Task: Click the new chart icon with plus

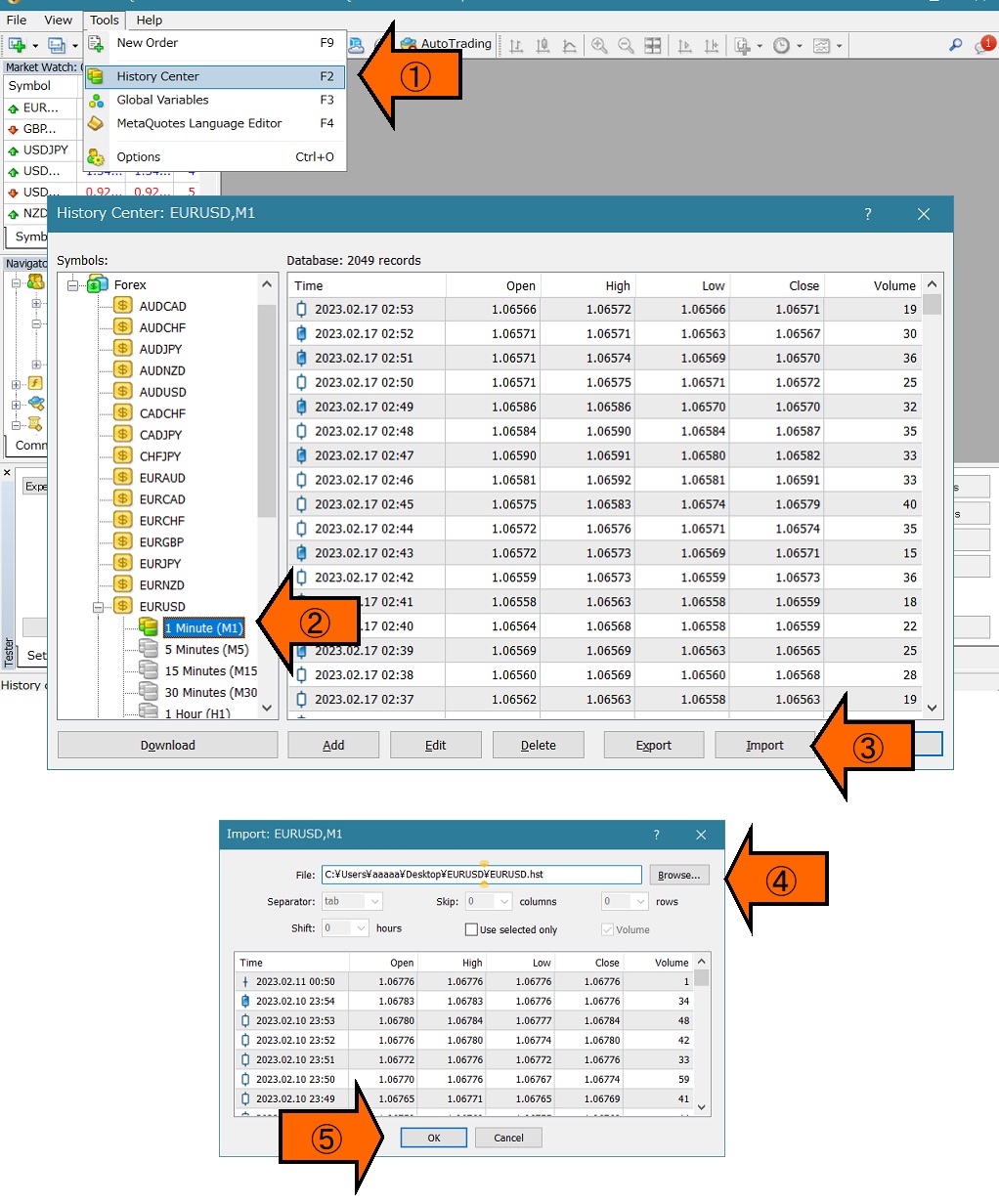Action: click(x=17, y=45)
